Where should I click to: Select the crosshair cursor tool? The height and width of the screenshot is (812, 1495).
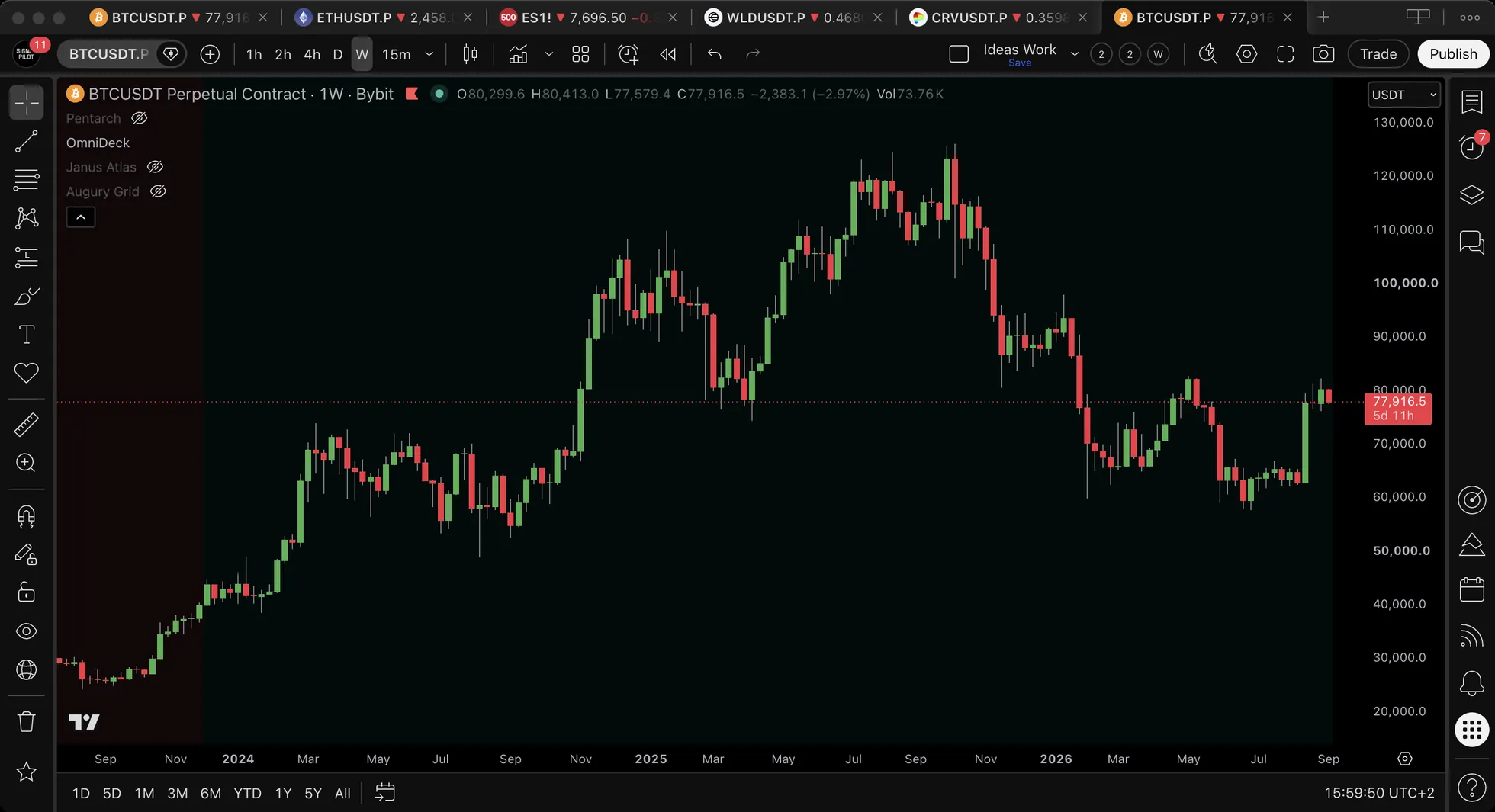[x=26, y=102]
